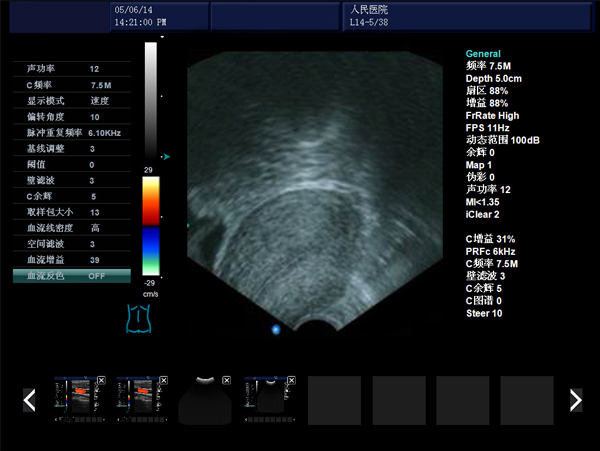Click the right arrow in thumbnail strip
The image size is (600, 451).
[x=575, y=400]
